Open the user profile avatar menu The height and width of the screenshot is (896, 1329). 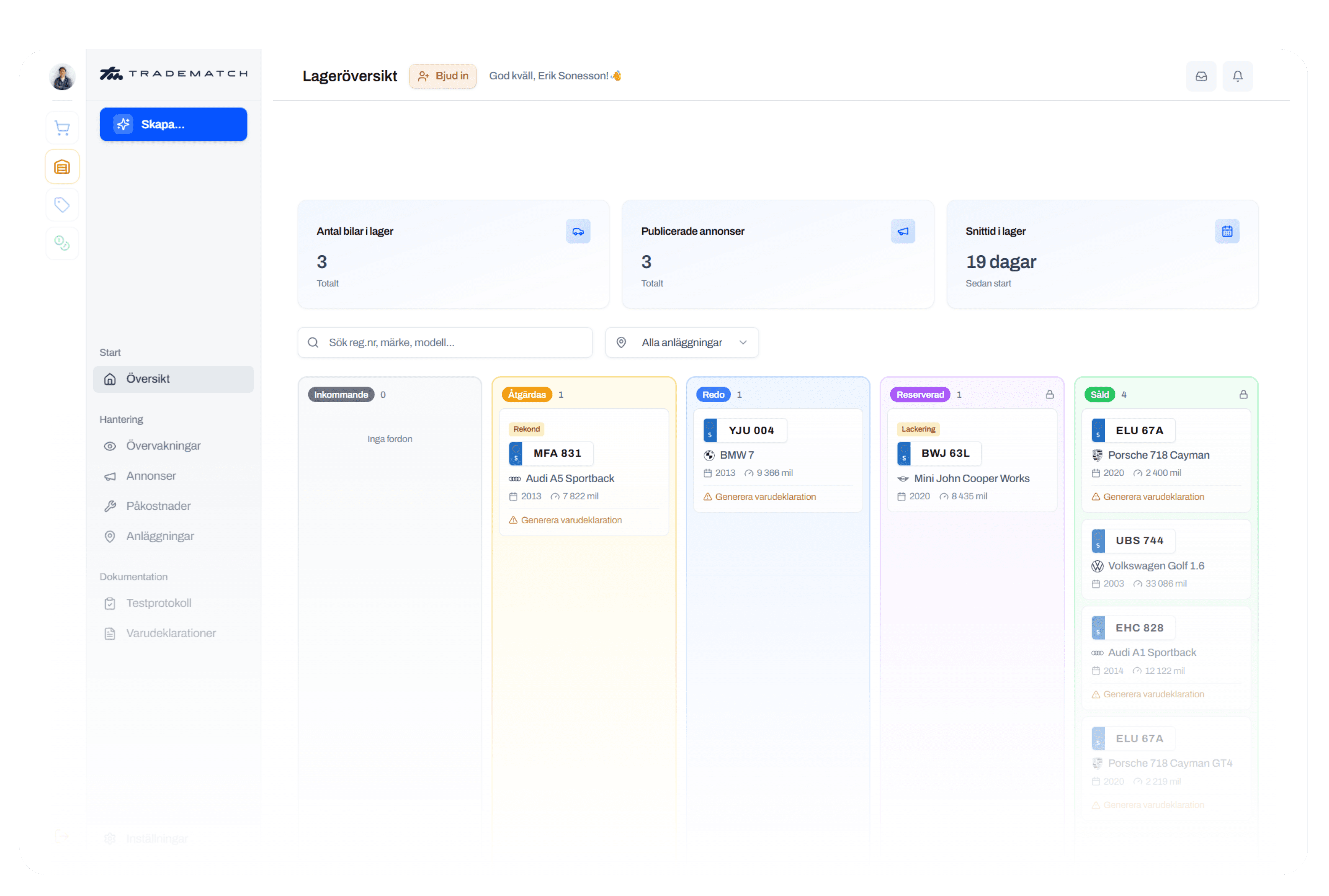(x=62, y=77)
